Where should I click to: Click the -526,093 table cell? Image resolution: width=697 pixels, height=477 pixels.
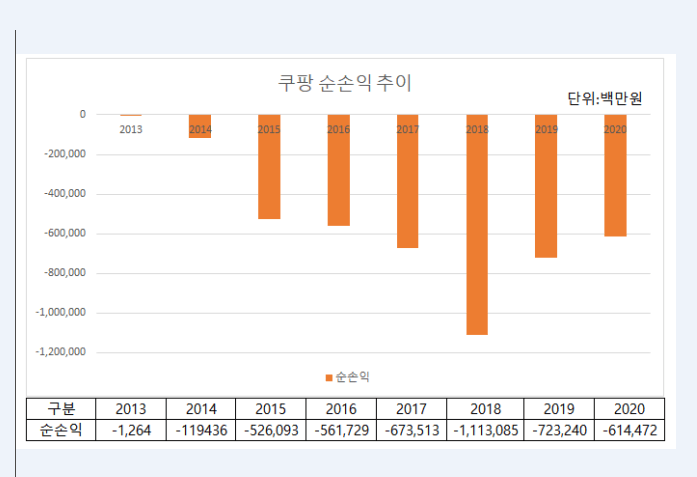[x=271, y=430]
